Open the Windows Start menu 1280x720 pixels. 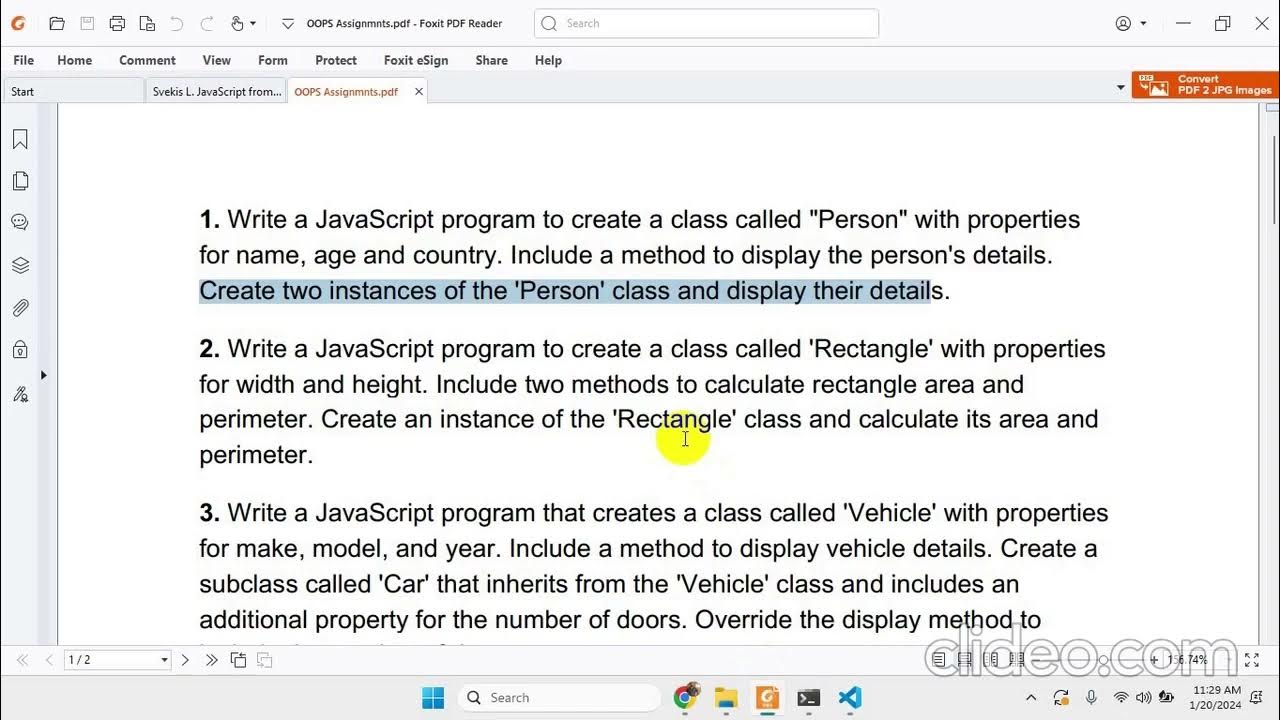coord(433,697)
